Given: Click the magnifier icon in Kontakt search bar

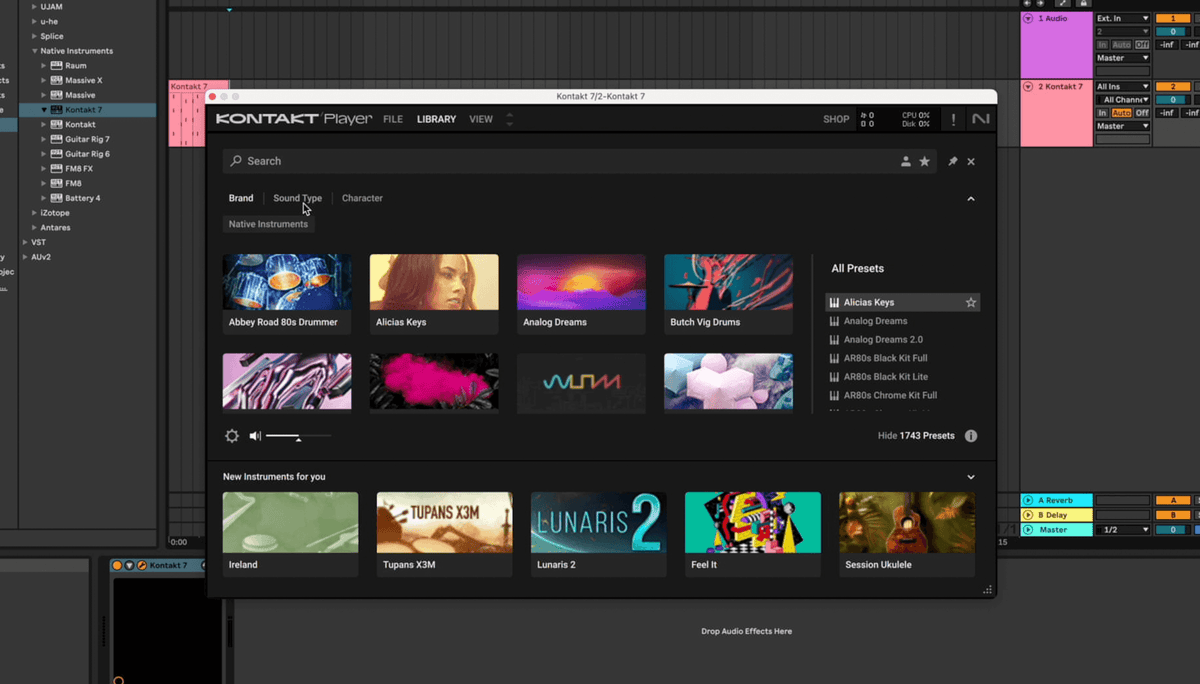Looking at the screenshot, I should 236,161.
